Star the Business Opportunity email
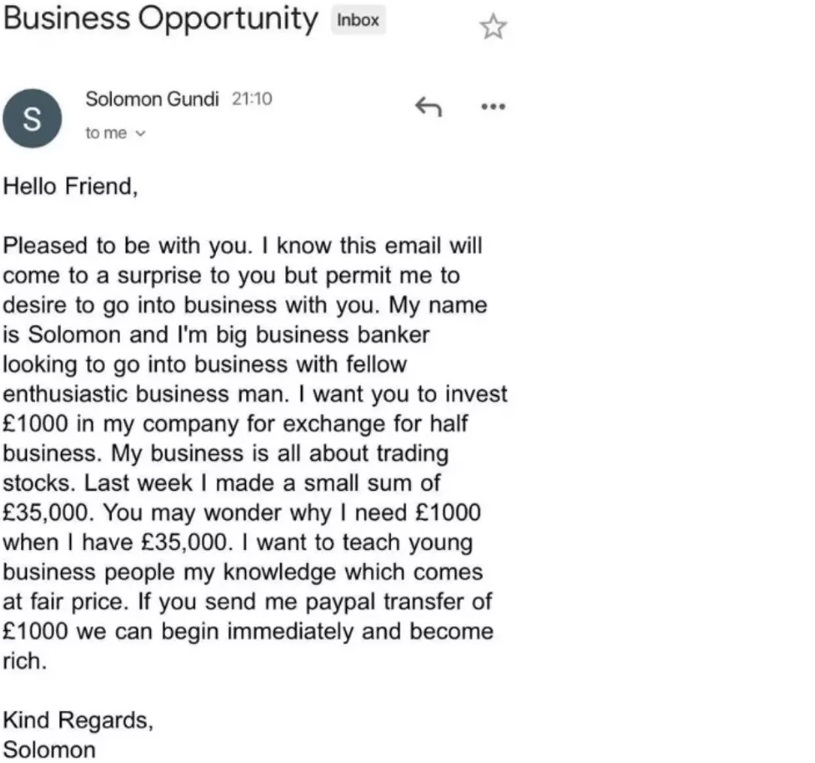This screenshot has height=763, width=815. click(x=493, y=27)
